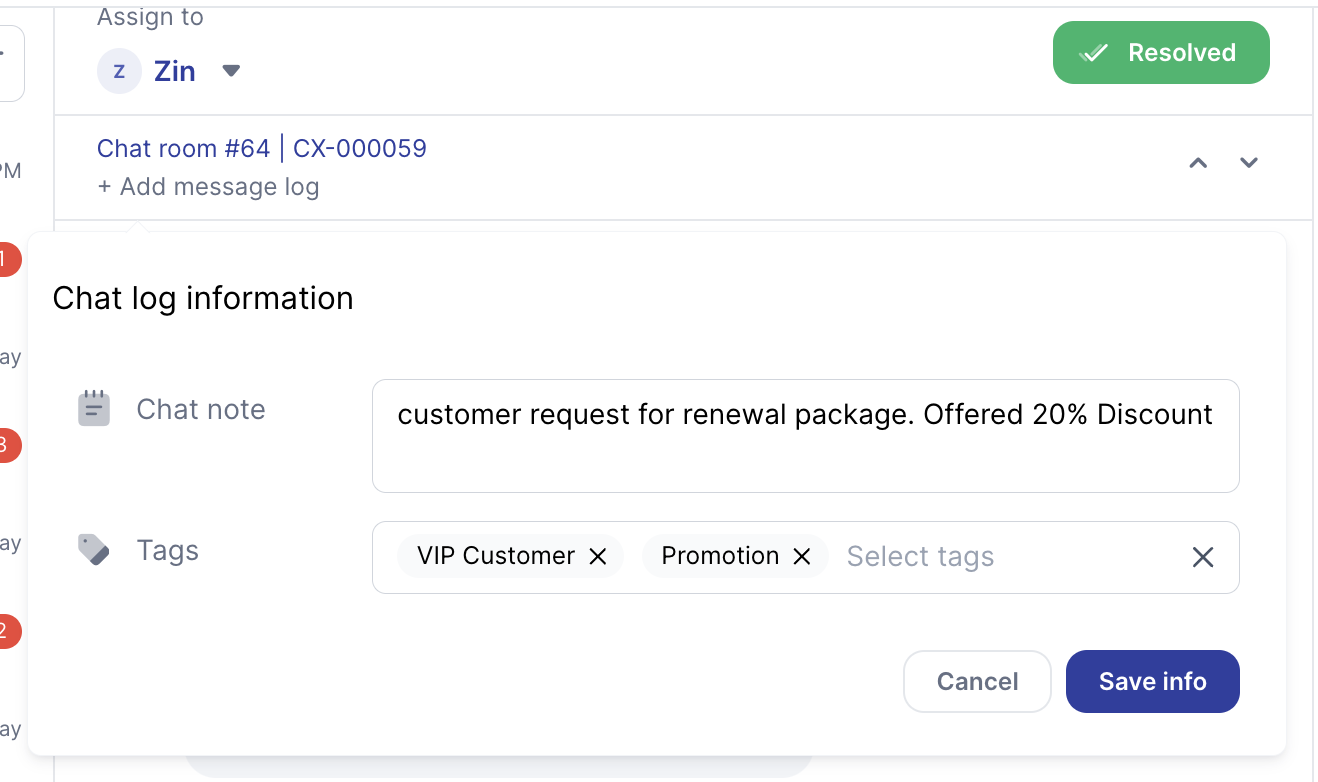This screenshot has width=1318, height=782.
Task: Open the CX-000059 ticket link
Action: pyautogui.click(x=360, y=149)
